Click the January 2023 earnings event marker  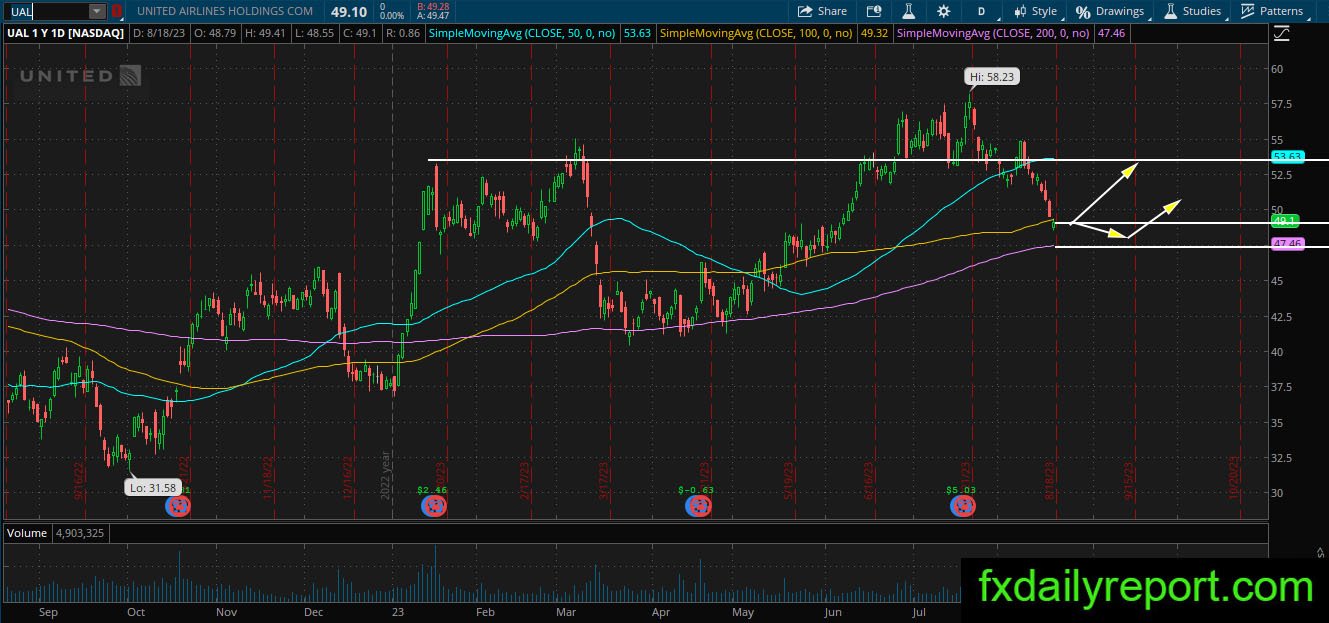[434, 506]
